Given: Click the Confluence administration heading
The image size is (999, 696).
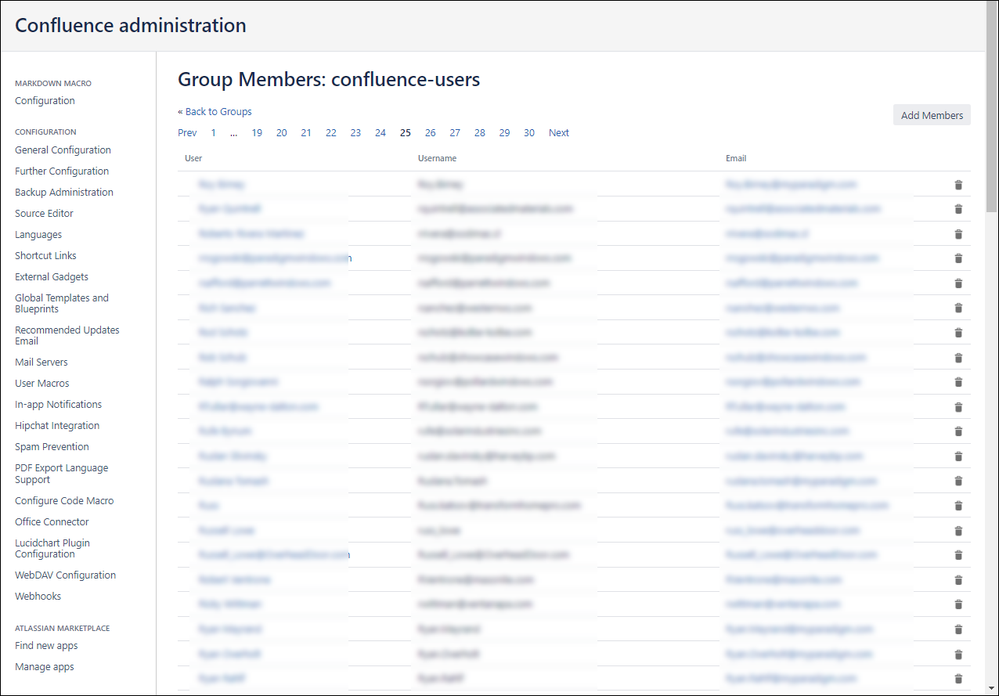Looking at the screenshot, I should [x=131, y=25].
